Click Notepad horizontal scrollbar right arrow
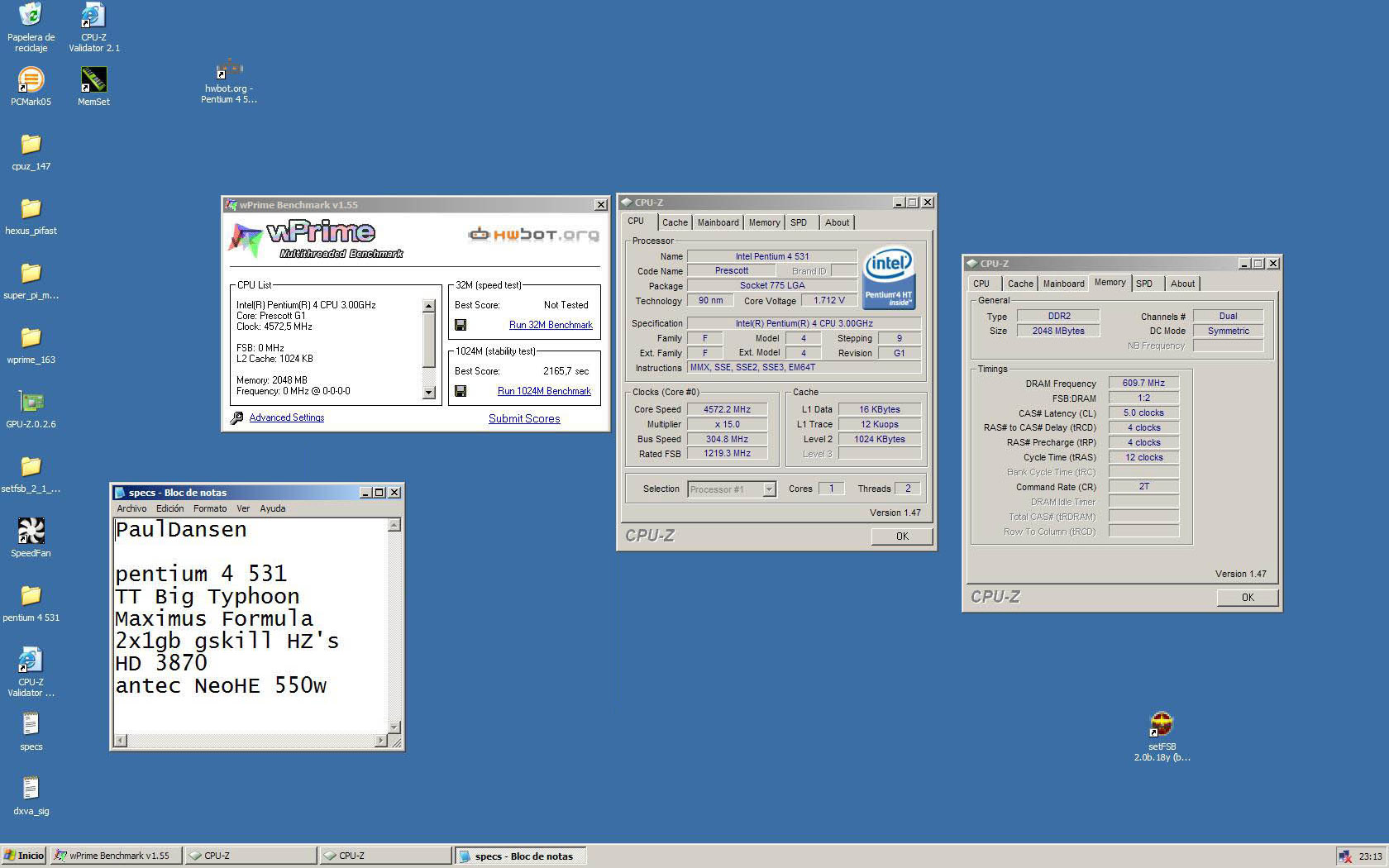The width and height of the screenshot is (1389, 868). 380,741
